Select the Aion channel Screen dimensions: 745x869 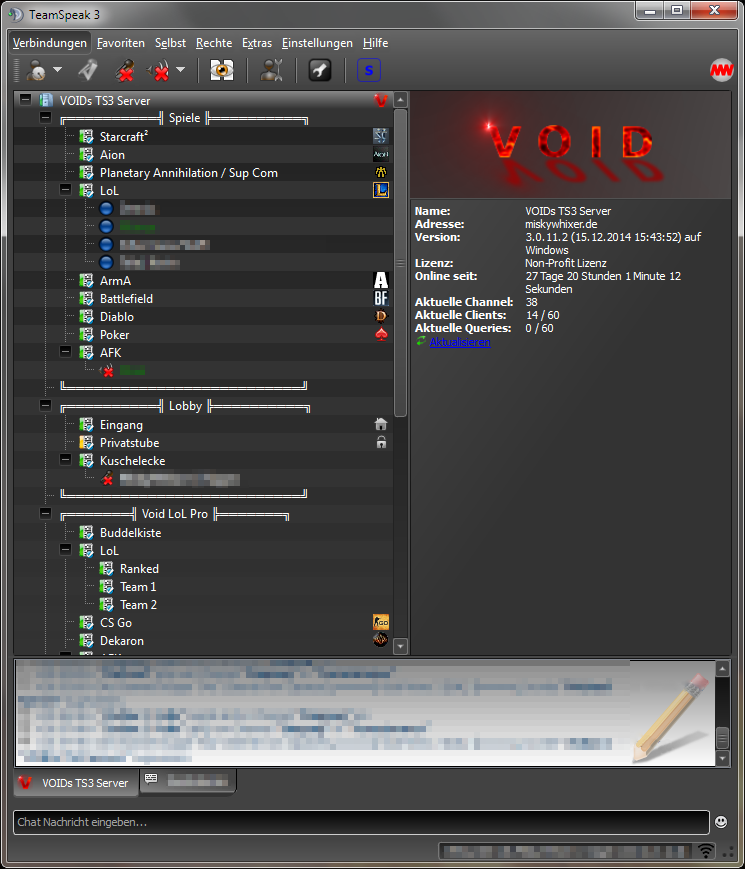(112, 155)
